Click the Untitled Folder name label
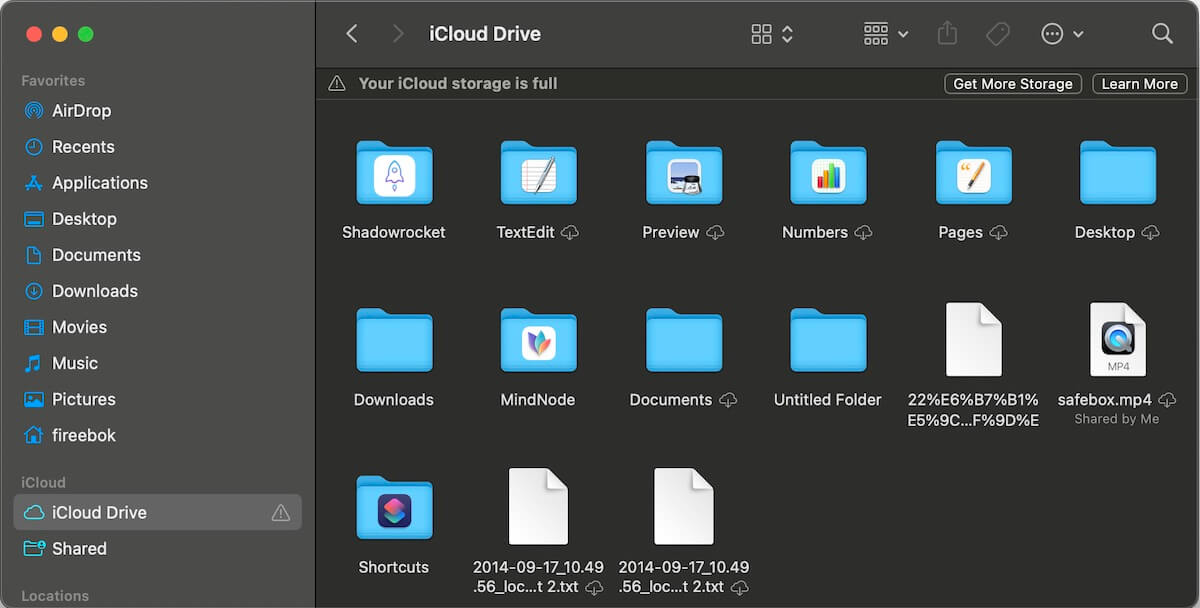Screen dimensions: 1200x608 click(828, 400)
